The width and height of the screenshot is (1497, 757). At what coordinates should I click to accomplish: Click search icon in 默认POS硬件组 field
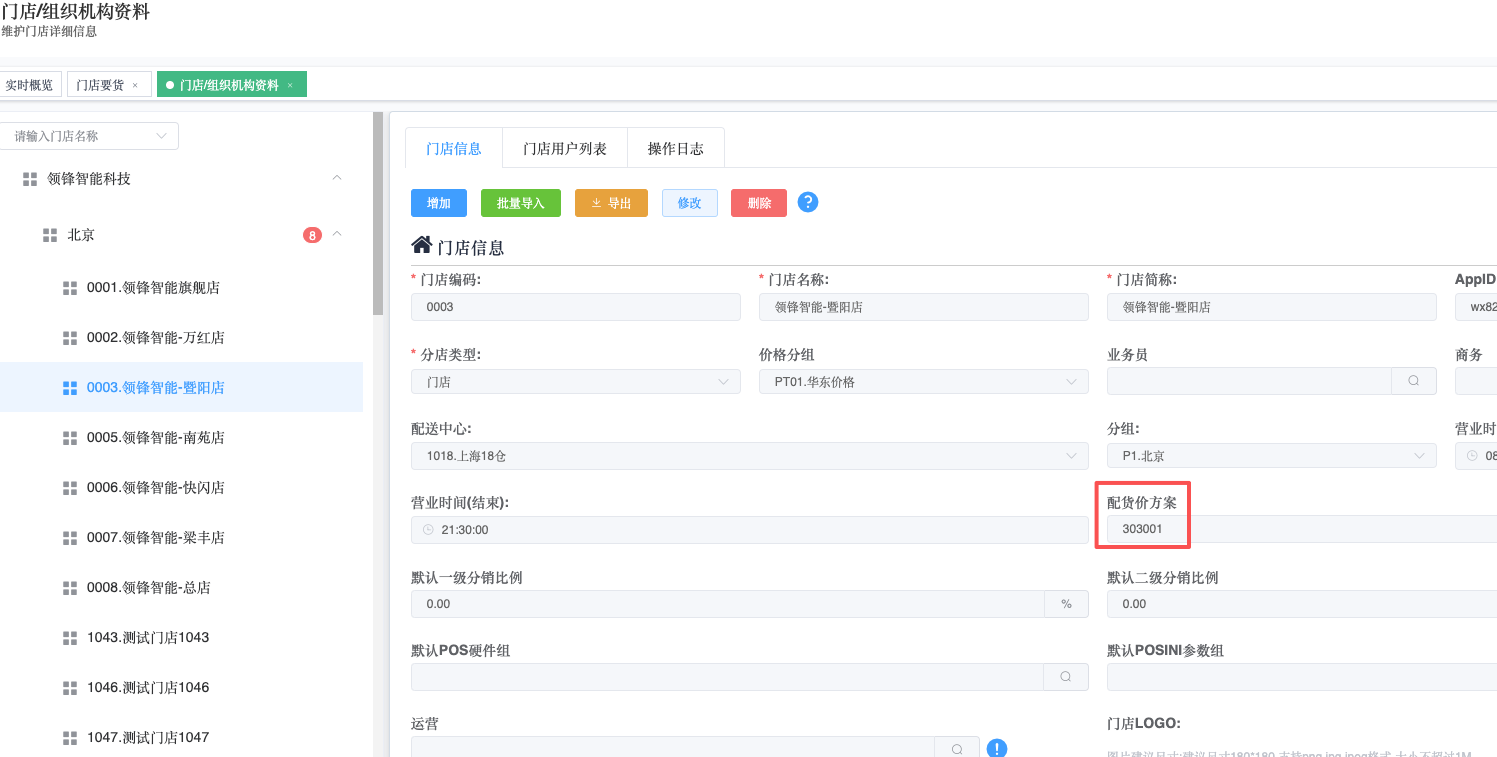pyautogui.click(x=1065, y=677)
